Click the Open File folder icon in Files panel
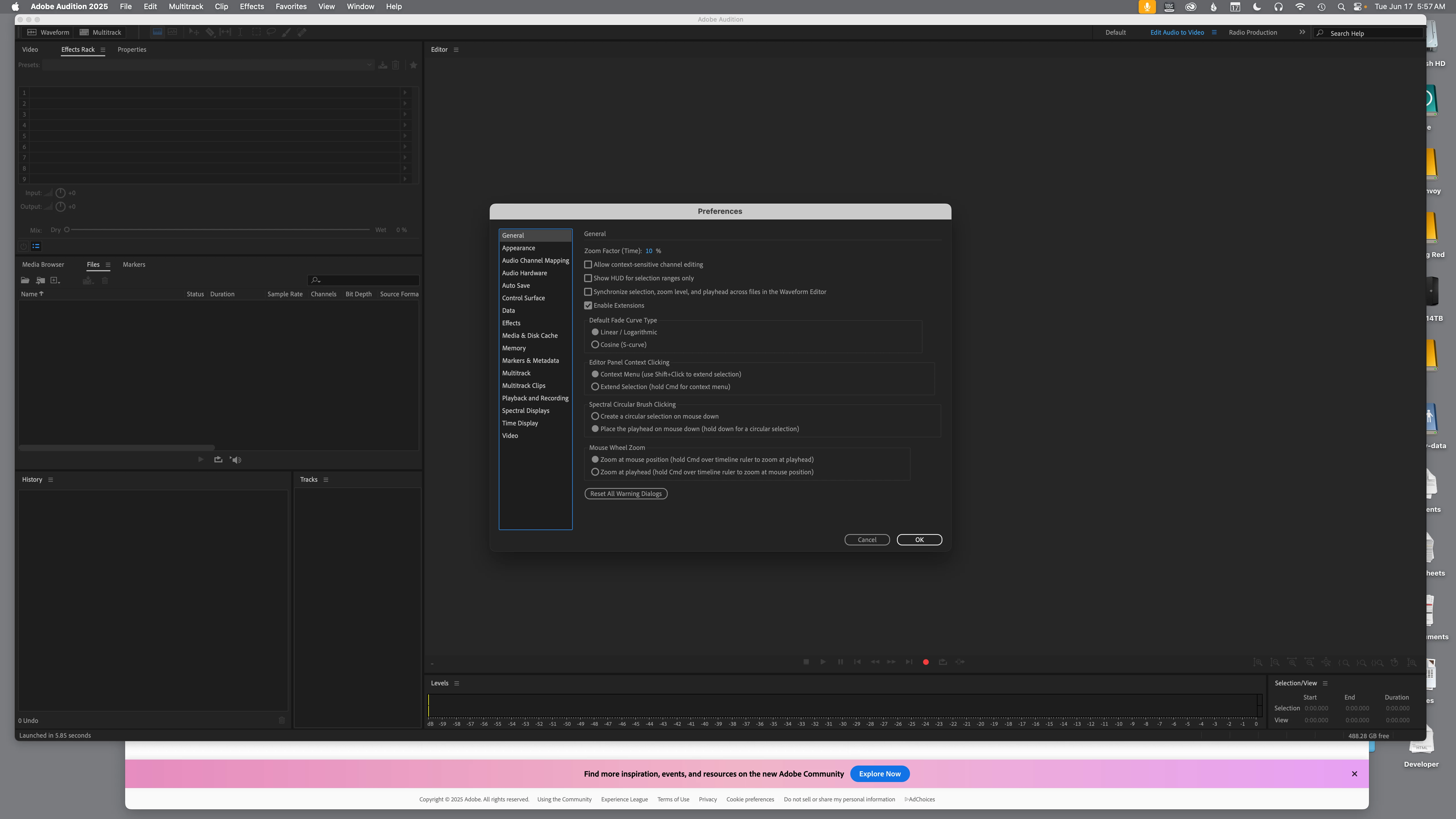This screenshot has width=1456, height=819. [25, 280]
